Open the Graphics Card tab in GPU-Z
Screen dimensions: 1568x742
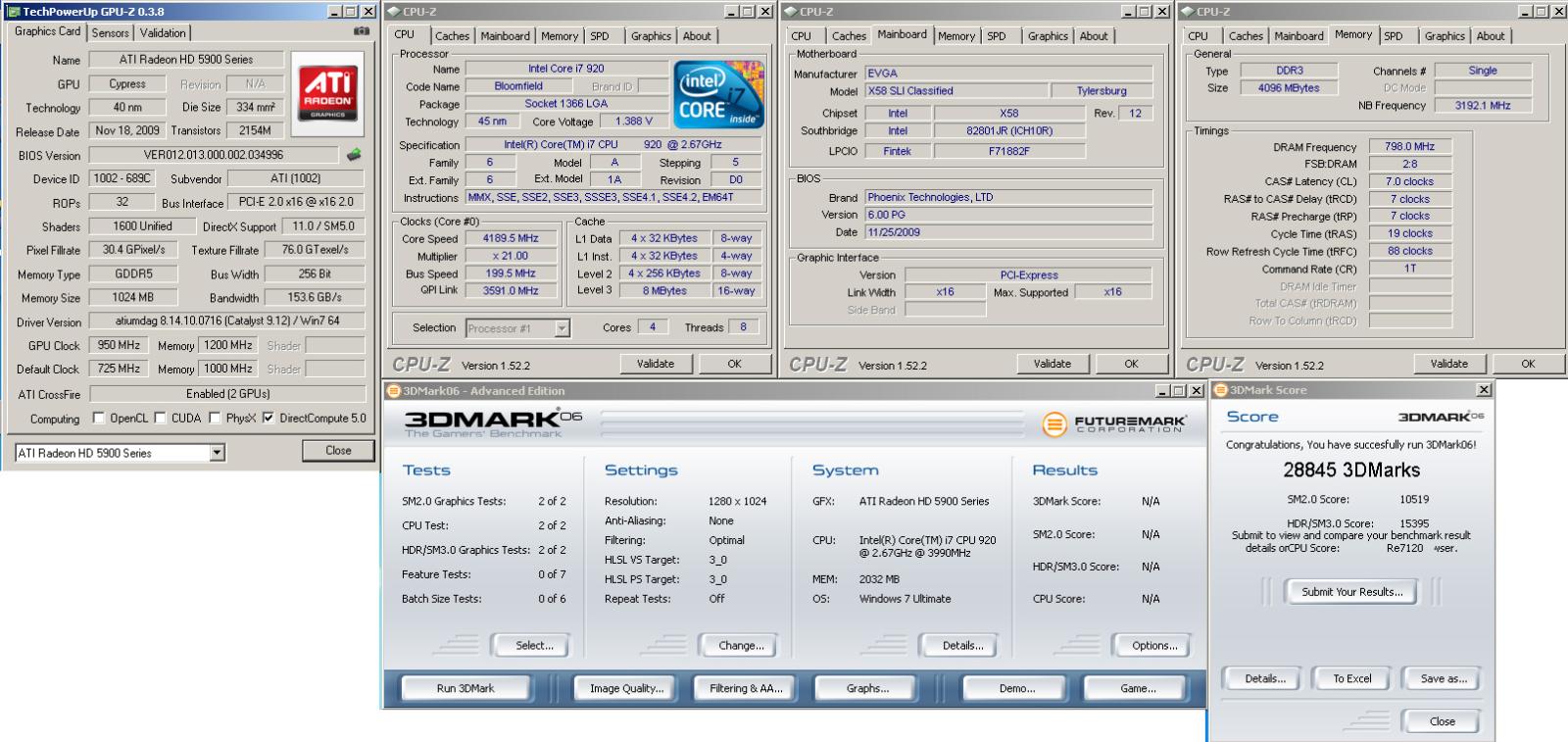point(47,31)
